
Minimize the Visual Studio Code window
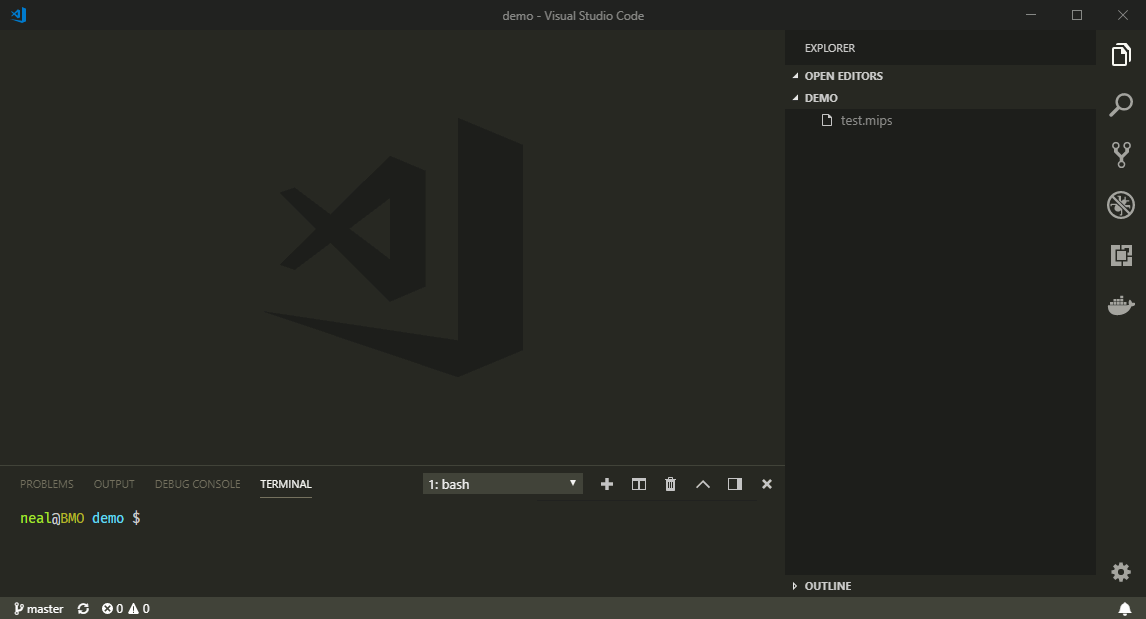[1031, 15]
